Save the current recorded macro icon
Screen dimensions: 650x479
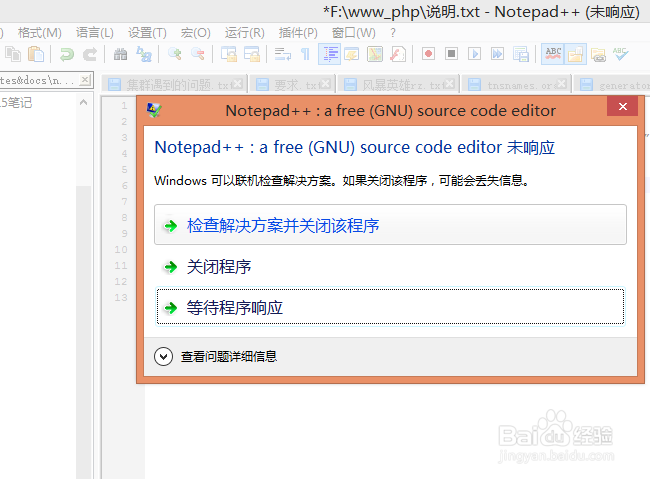(521, 54)
